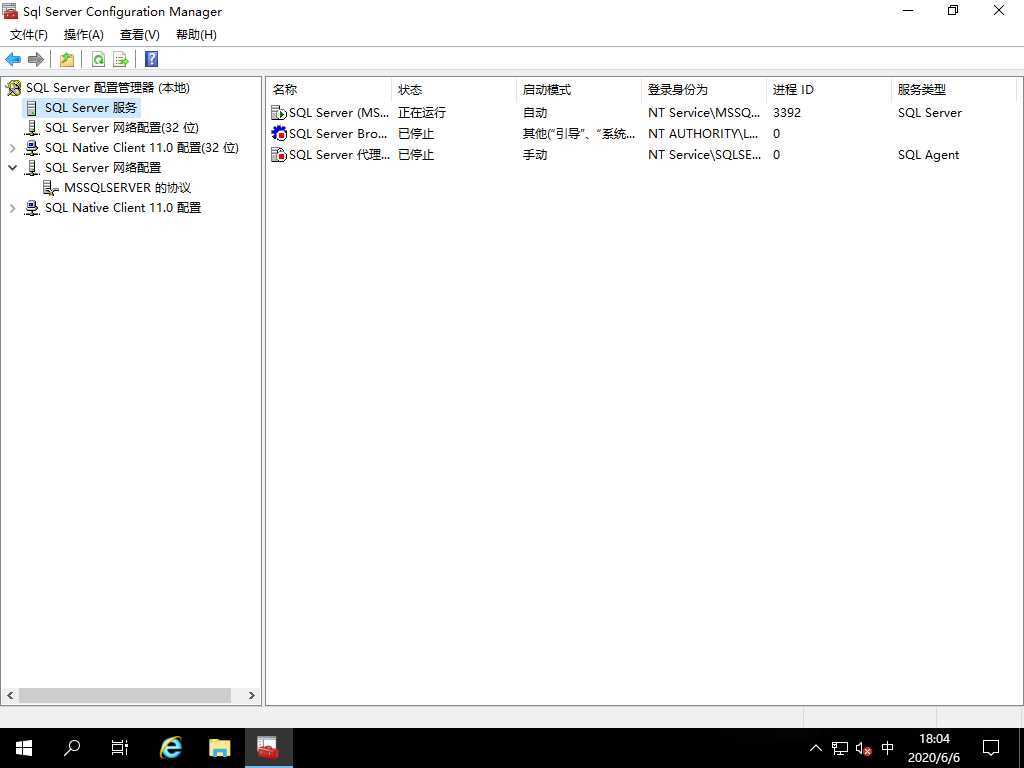
Task: Open the Help toolbar icon
Action: [x=152, y=59]
